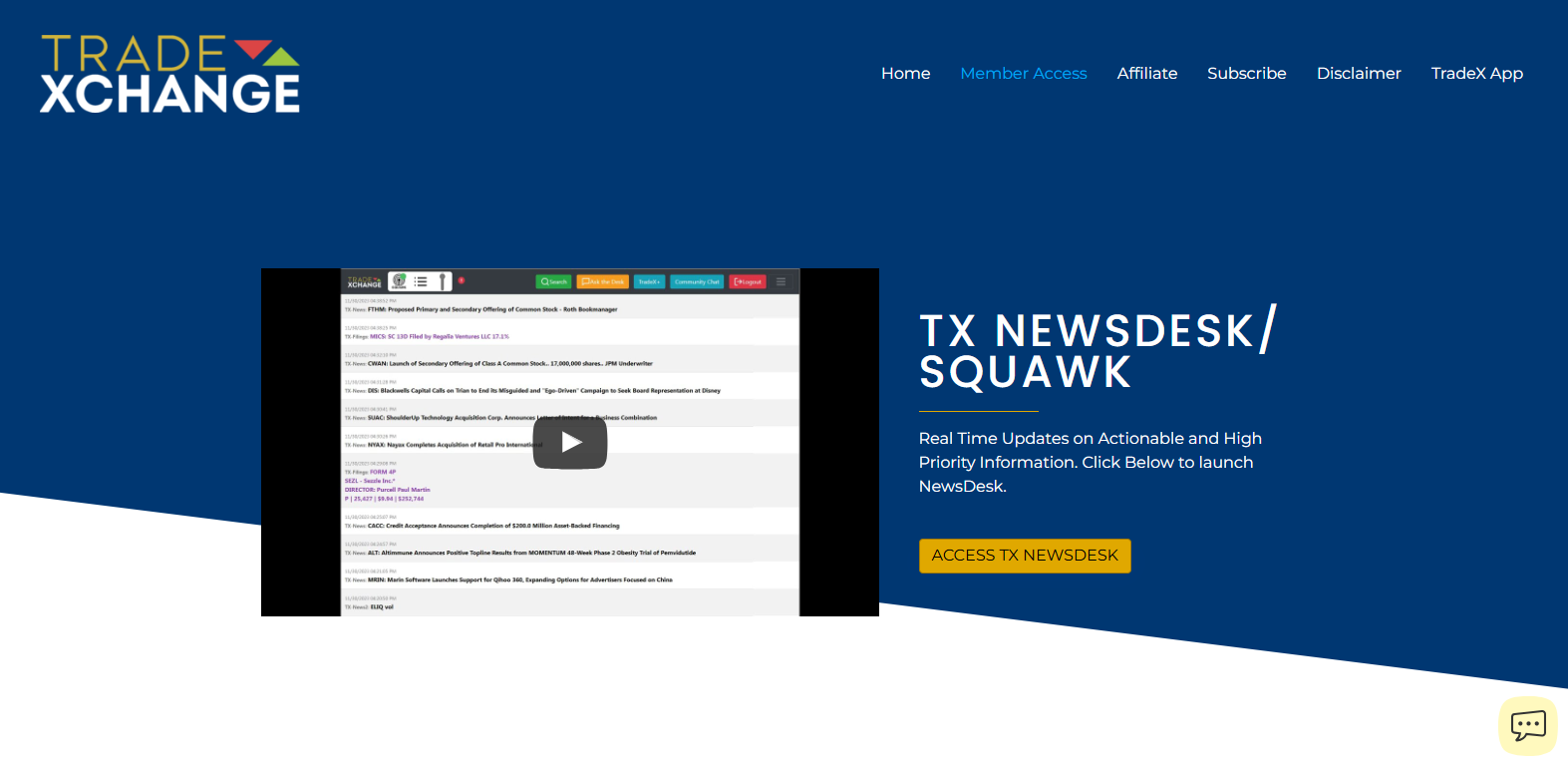This screenshot has height=771, width=1568.
Task: Click the 'Real Time Updates on Actionable' paragraph
Action: 1091,463
